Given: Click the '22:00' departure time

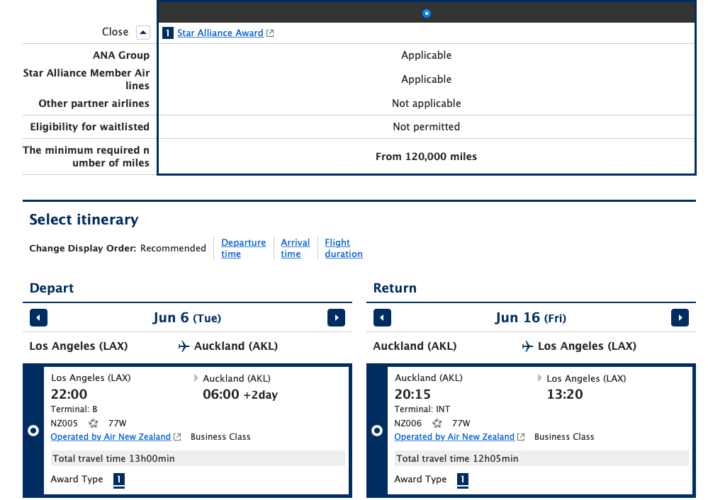Looking at the screenshot, I should [x=69, y=394].
